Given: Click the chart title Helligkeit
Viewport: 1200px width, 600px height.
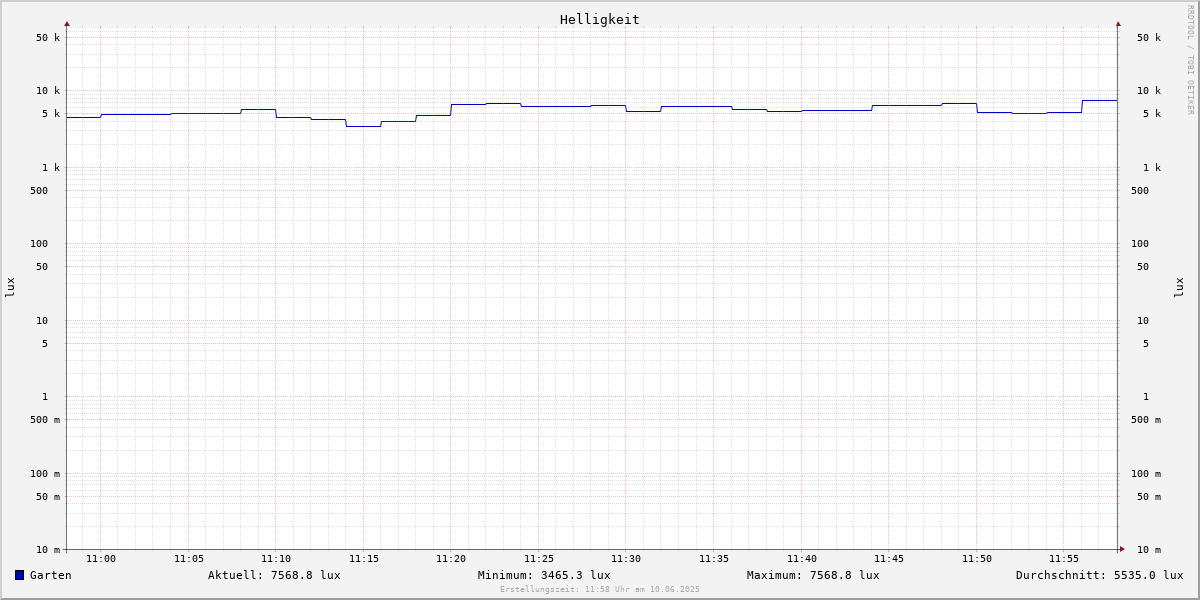Looking at the screenshot, I should 600,19.
